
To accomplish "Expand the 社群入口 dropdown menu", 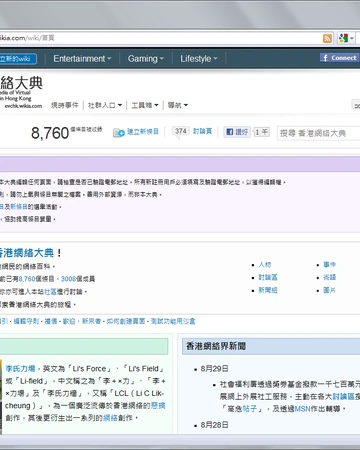I will tap(105, 105).
